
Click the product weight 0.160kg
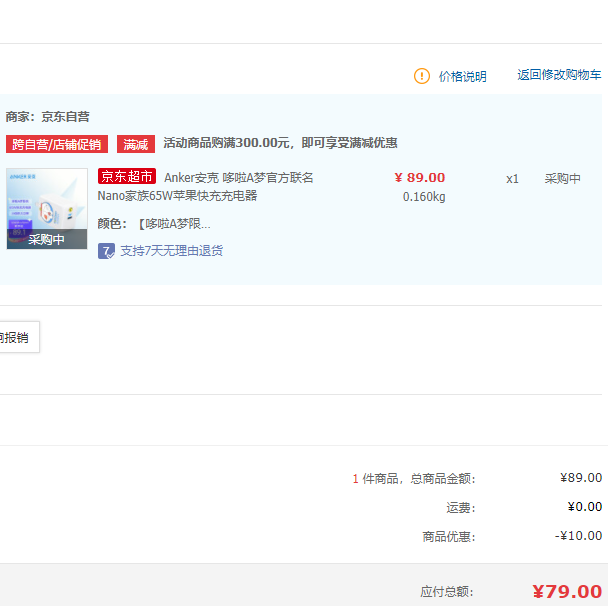pos(424,197)
